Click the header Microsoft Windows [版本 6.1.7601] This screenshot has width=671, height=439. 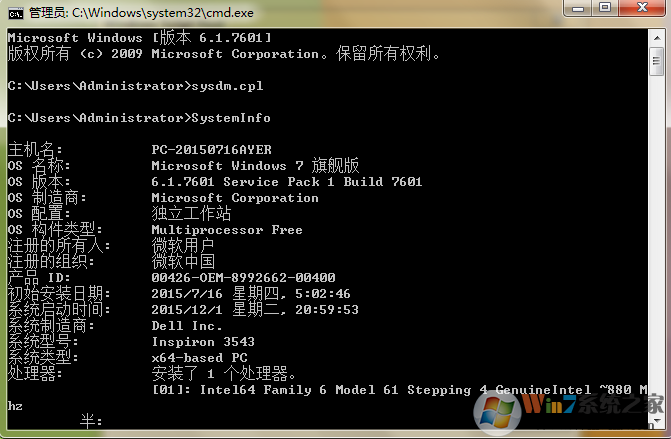(140, 37)
